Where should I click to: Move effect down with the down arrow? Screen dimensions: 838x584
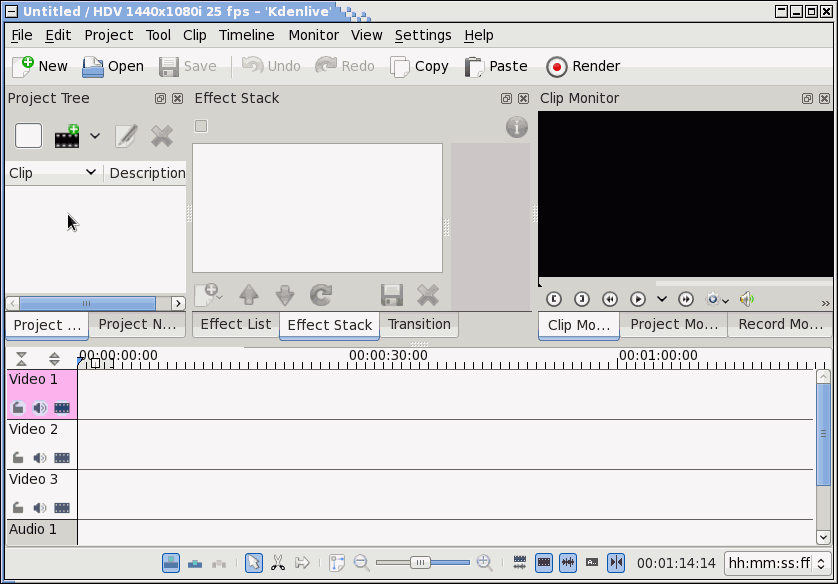(x=285, y=295)
